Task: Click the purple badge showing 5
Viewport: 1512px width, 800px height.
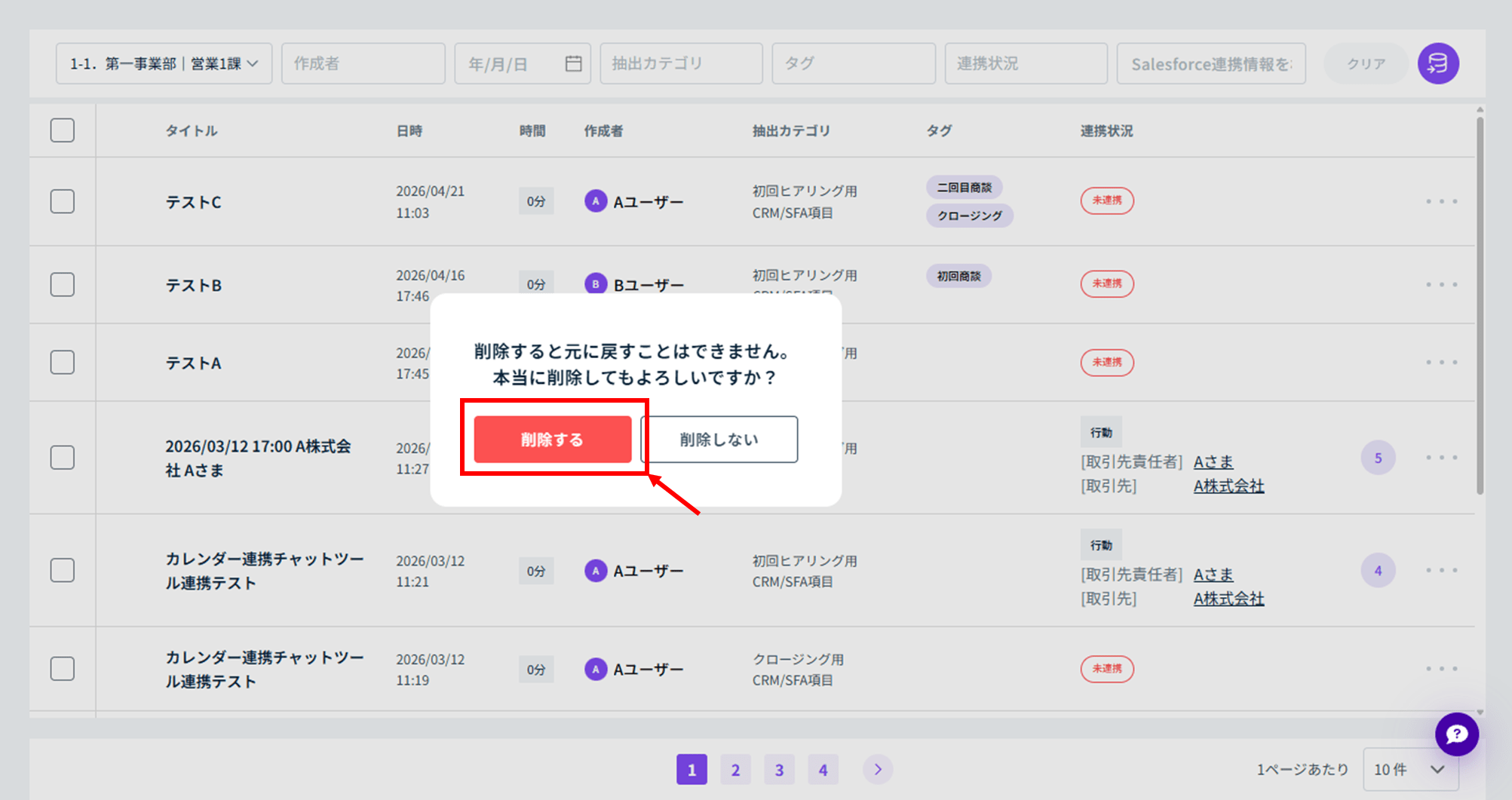Action: point(1378,458)
